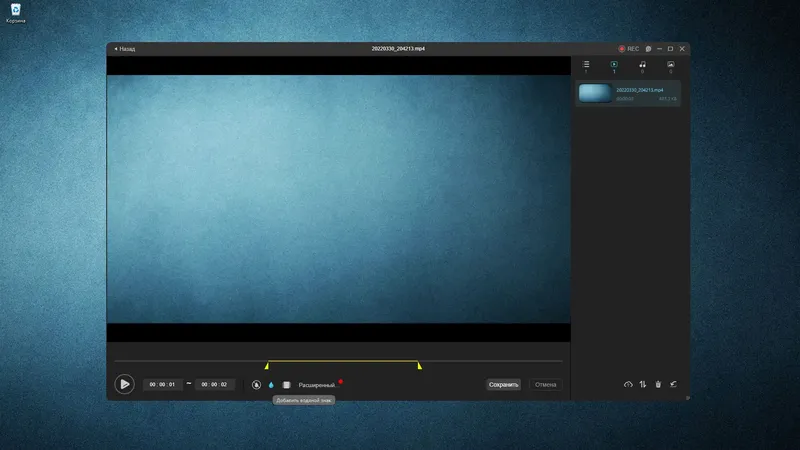Click the trash delete icon at panel bottom
This screenshot has height=450, width=800.
pos(658,384)
